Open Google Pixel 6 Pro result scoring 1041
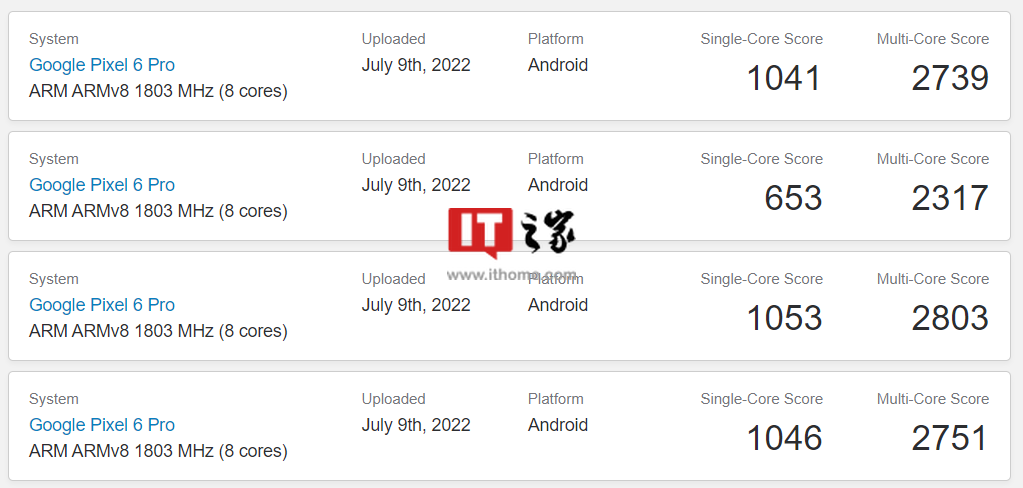 pyautogui.click(x=102, y=65)
